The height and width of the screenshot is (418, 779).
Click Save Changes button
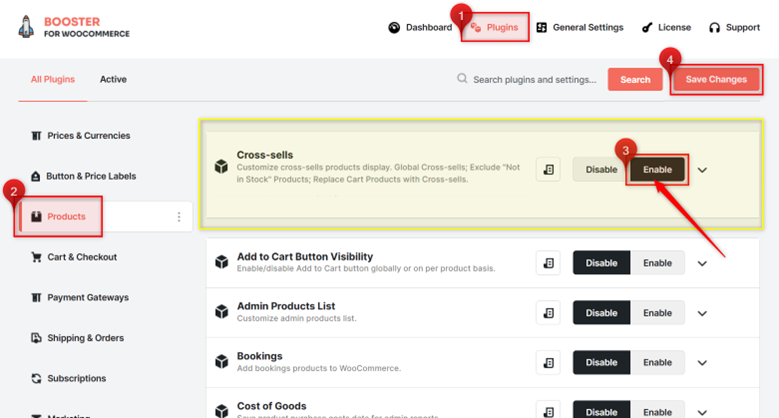[x=716, y=80]
